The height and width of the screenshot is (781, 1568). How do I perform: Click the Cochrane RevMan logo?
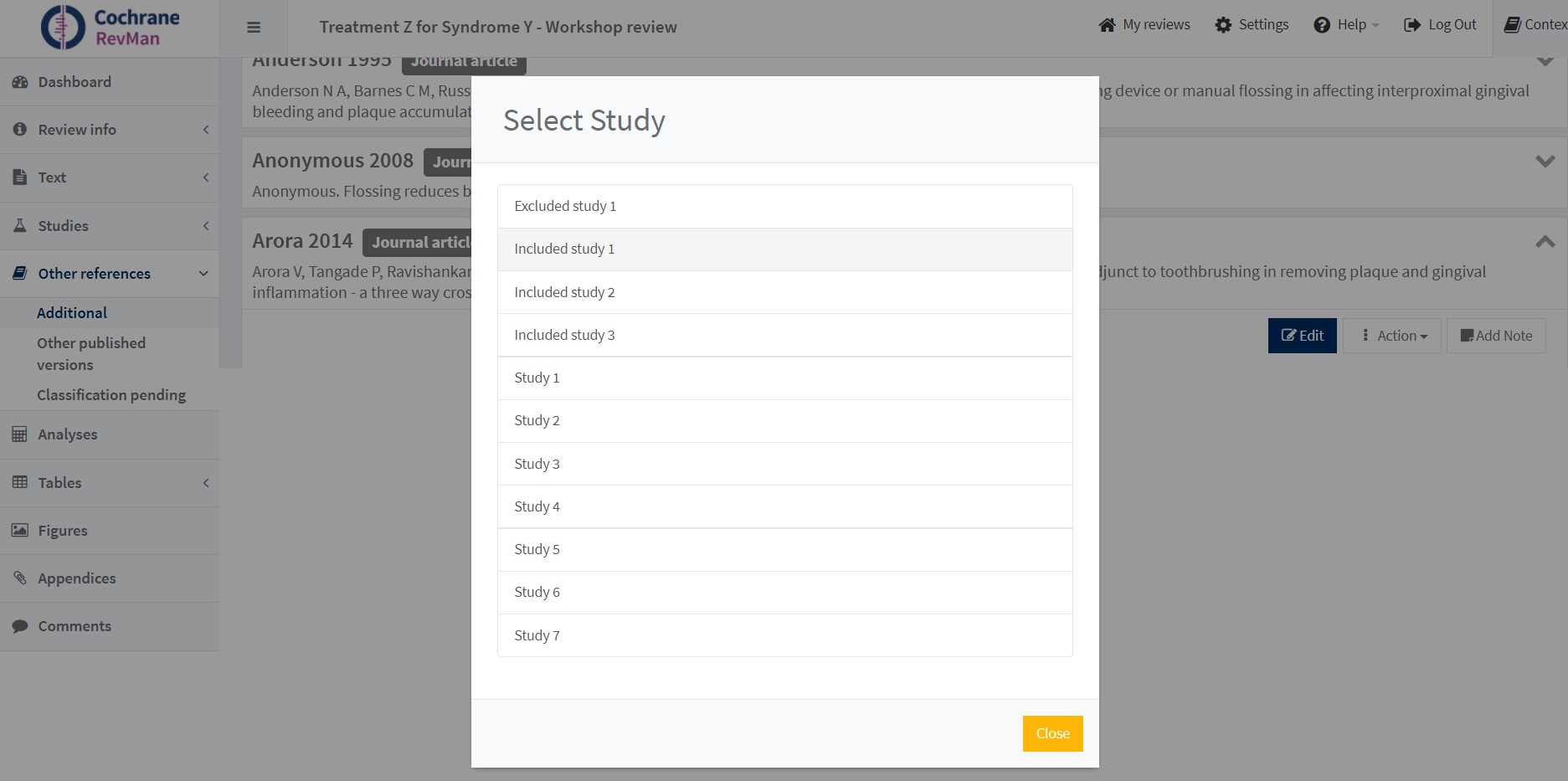[x=110, y=28]
